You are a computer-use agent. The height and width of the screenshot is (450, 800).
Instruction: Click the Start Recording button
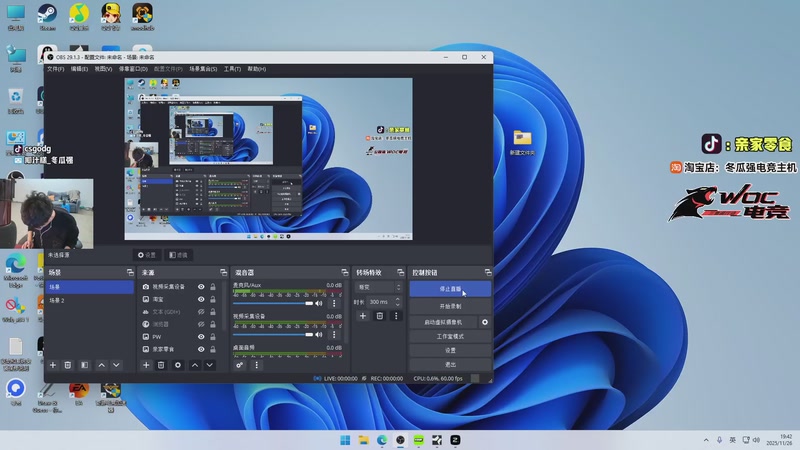[450, 306]
